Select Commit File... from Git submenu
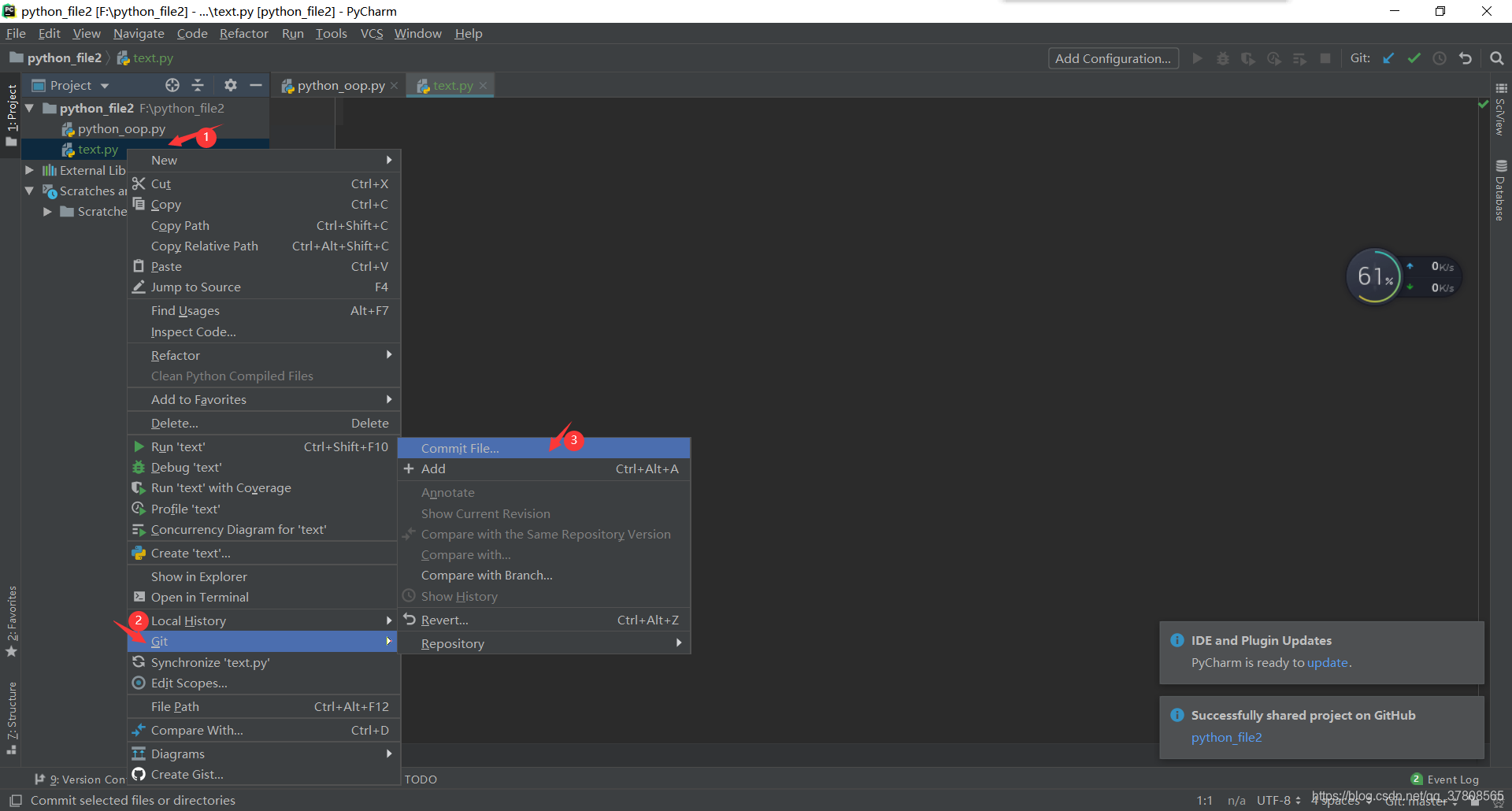The width and height of the screenshot is (1512, 811). pos(544,448)
